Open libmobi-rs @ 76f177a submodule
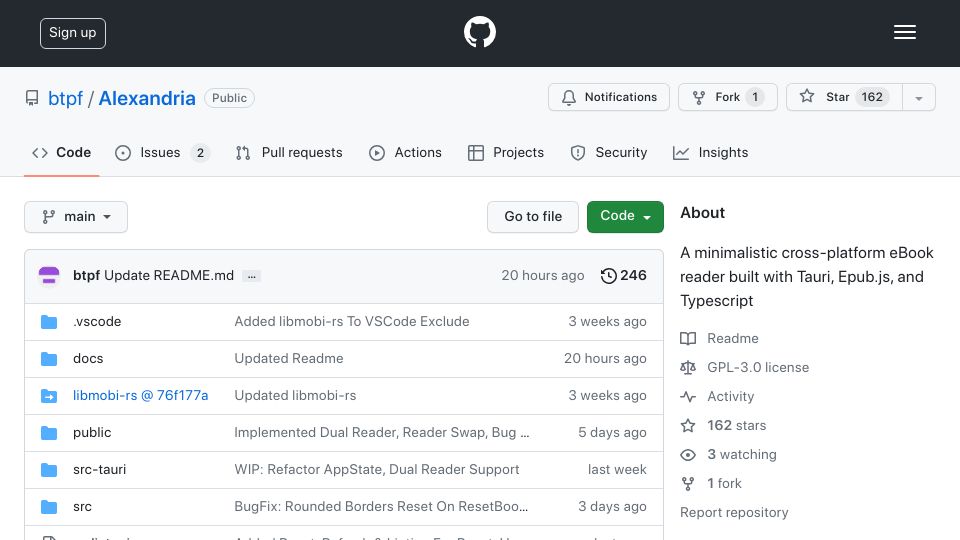 pos(140,396)
